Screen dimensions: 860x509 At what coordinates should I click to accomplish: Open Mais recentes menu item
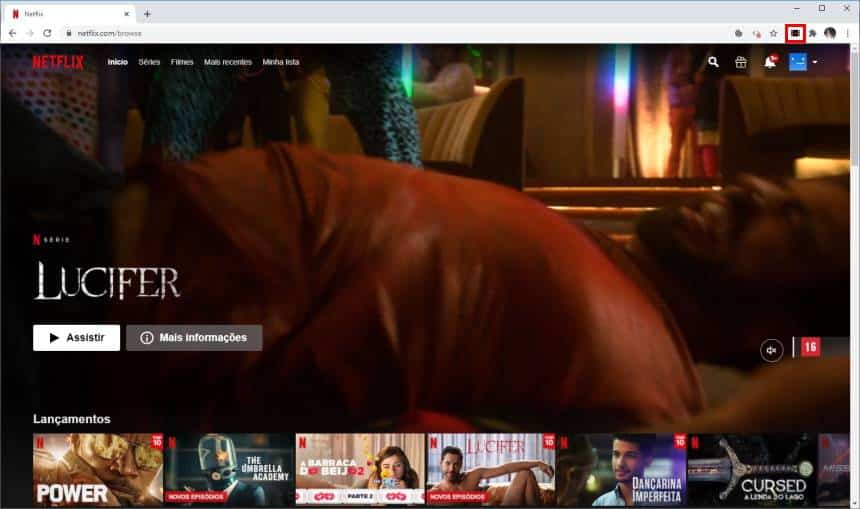[x=228, y=62]
